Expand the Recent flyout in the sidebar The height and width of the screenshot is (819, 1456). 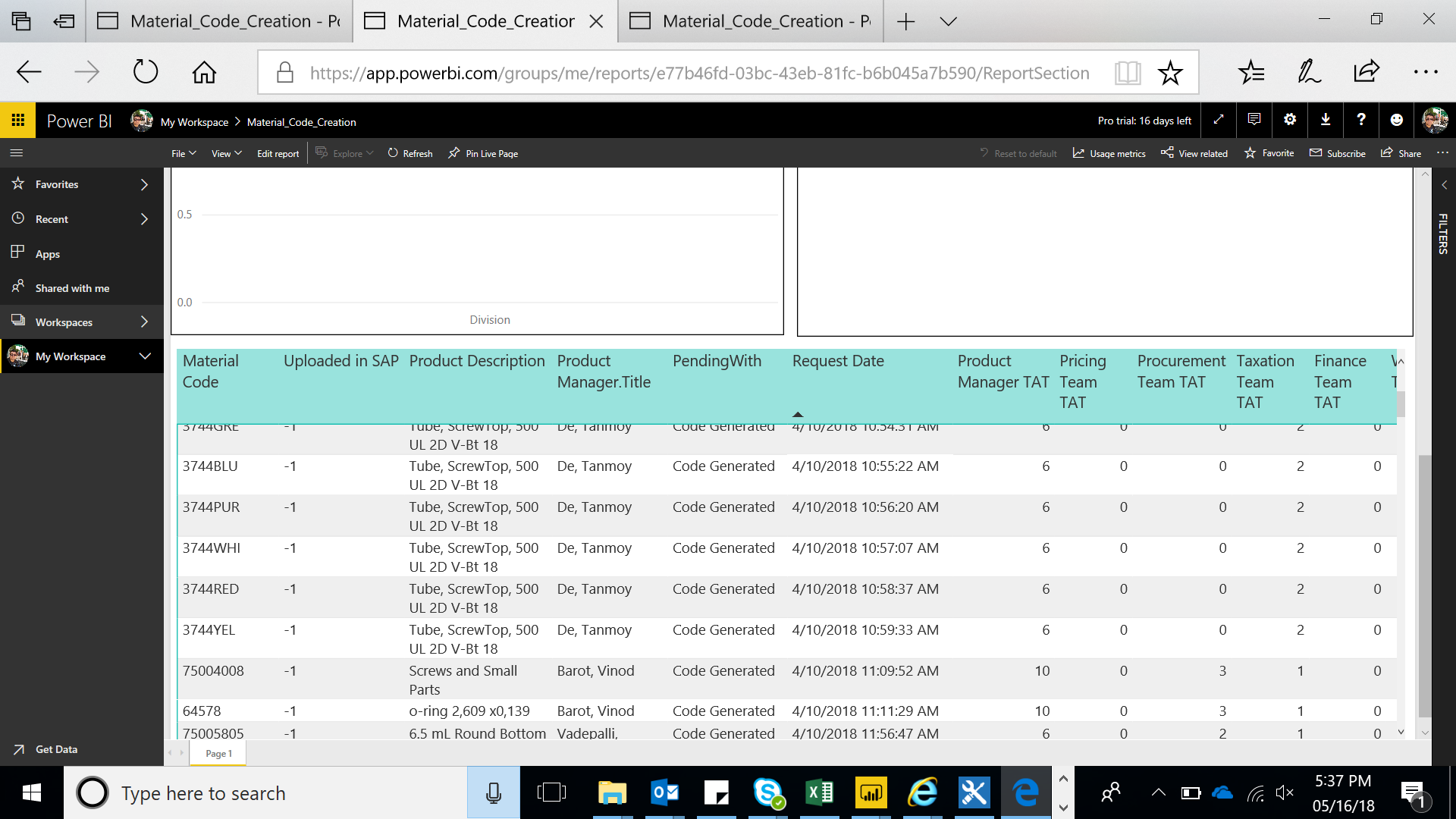coord(145,219)
